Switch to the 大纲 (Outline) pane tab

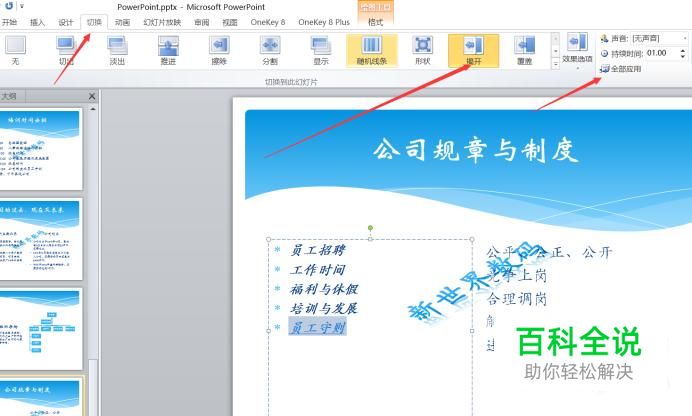(9, 96)
